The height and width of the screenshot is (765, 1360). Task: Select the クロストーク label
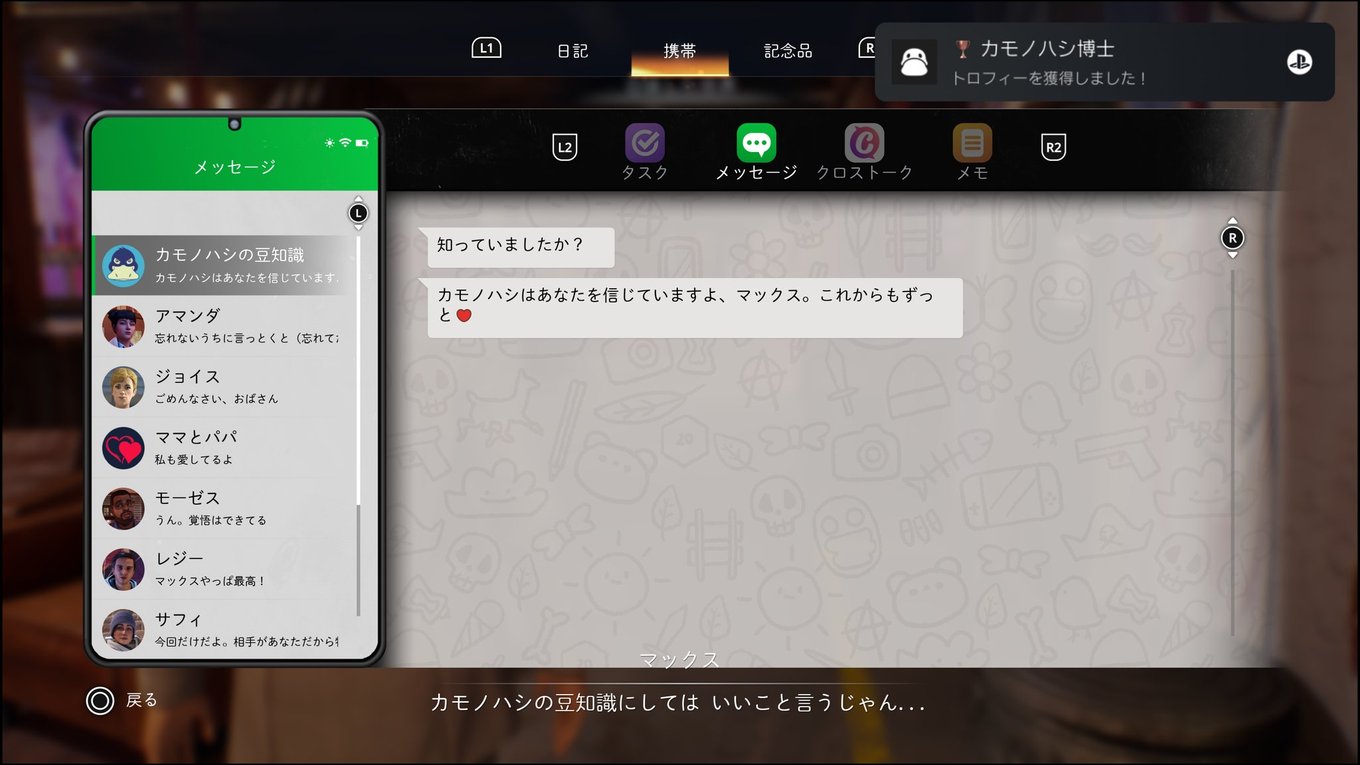pos(864,173)
